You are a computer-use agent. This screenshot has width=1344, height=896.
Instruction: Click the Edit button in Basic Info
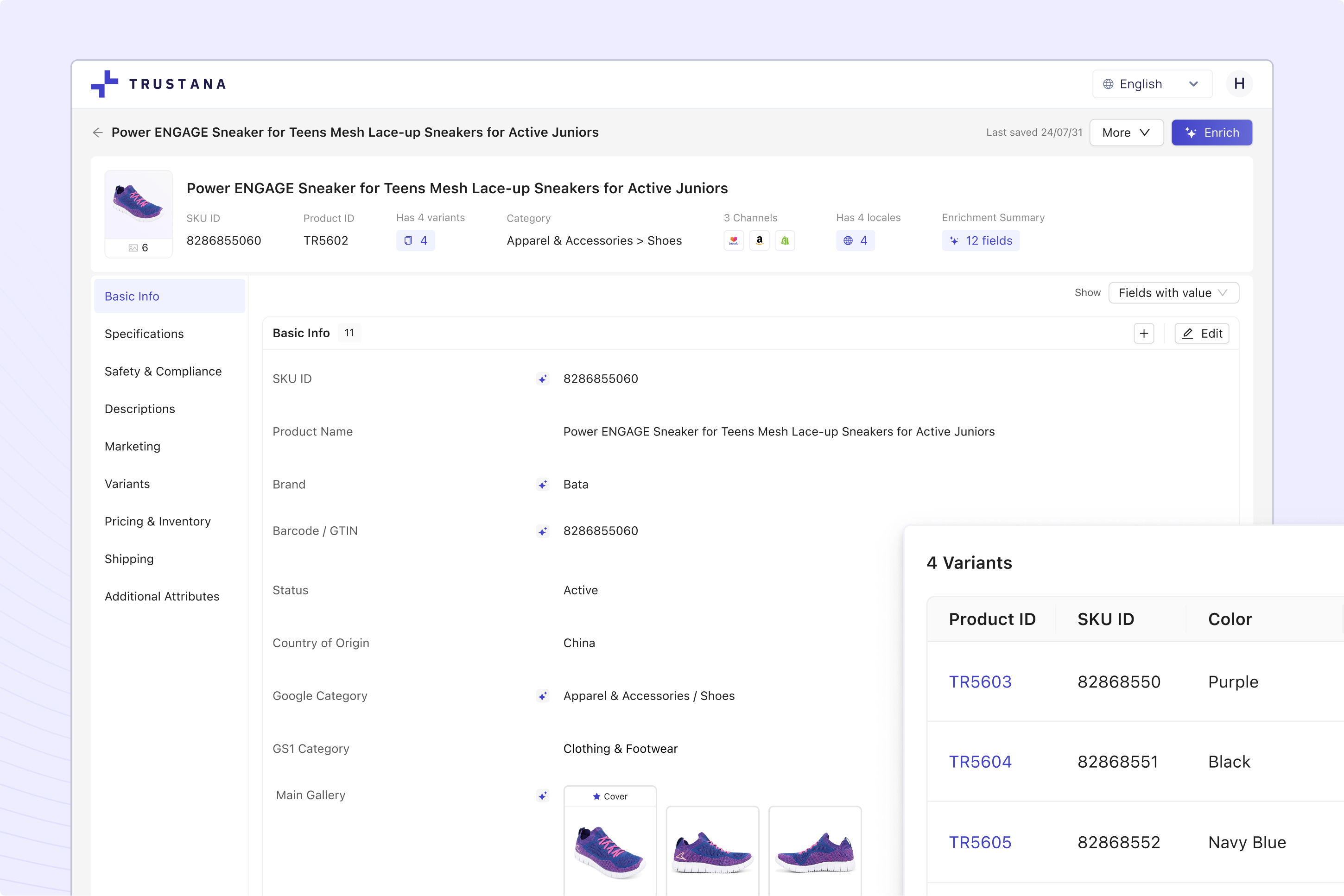(x=1201, y=333)
